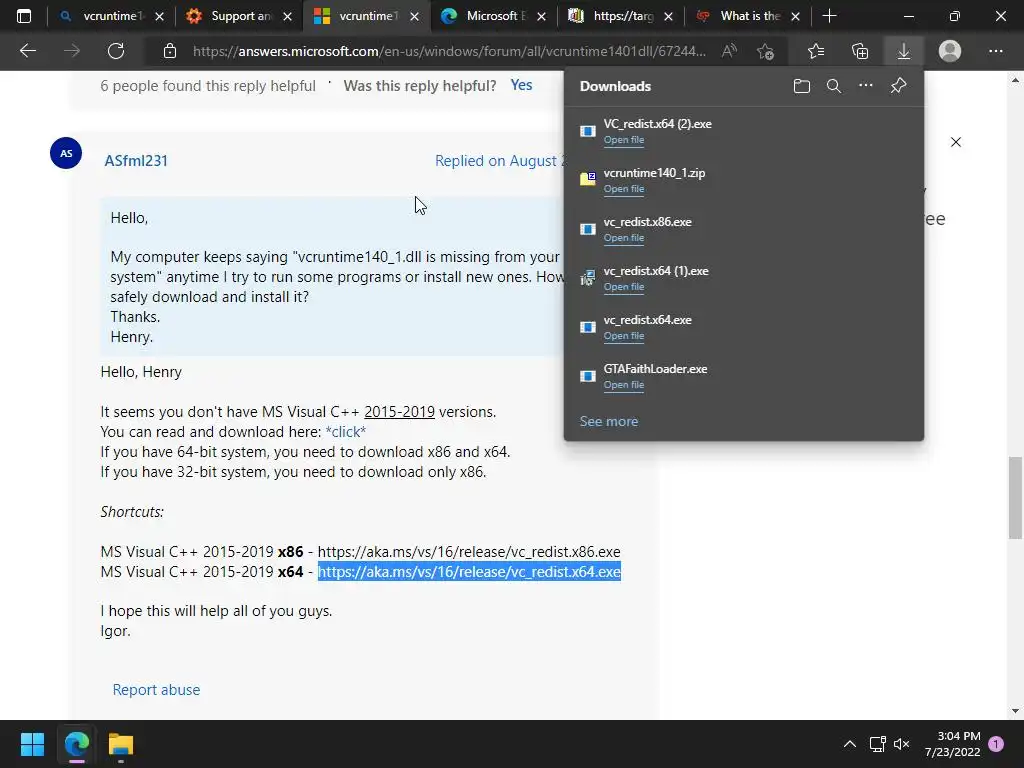Click the vc_redist.x86.exe URL text
1024x768 pixels.
pos(469,552)
